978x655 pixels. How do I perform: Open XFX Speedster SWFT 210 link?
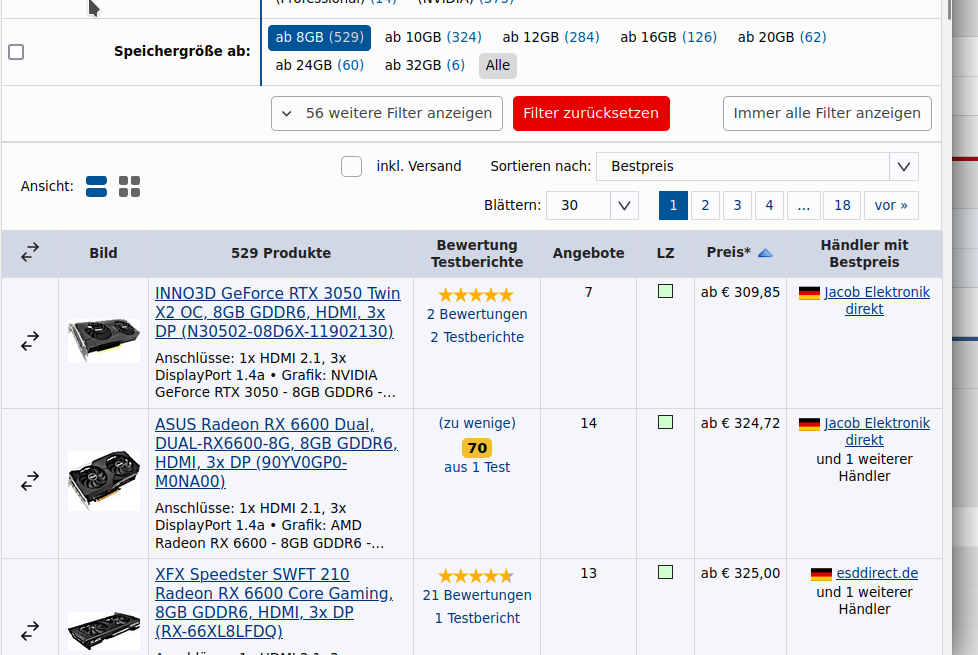pyautogui.click(x=274, y=603)
